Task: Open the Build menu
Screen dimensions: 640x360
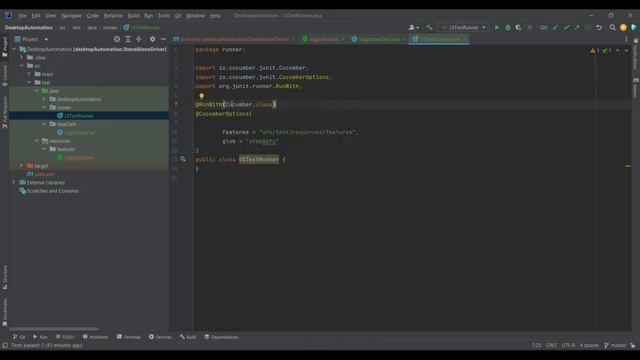Action: 133,16
